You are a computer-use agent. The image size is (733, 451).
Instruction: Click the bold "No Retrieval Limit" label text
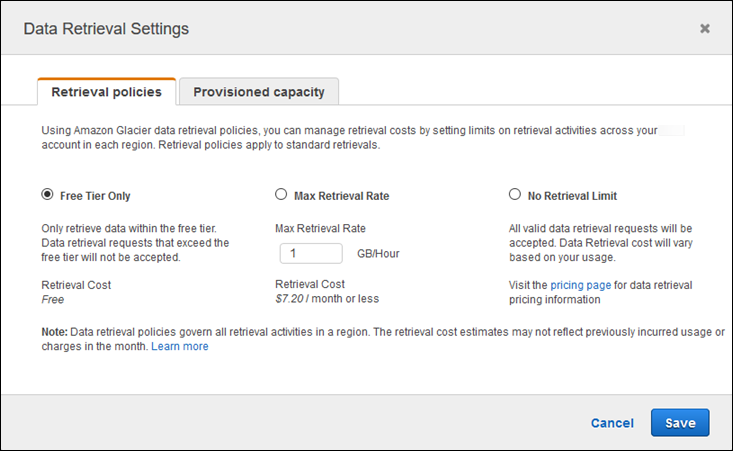coord(580,196)
